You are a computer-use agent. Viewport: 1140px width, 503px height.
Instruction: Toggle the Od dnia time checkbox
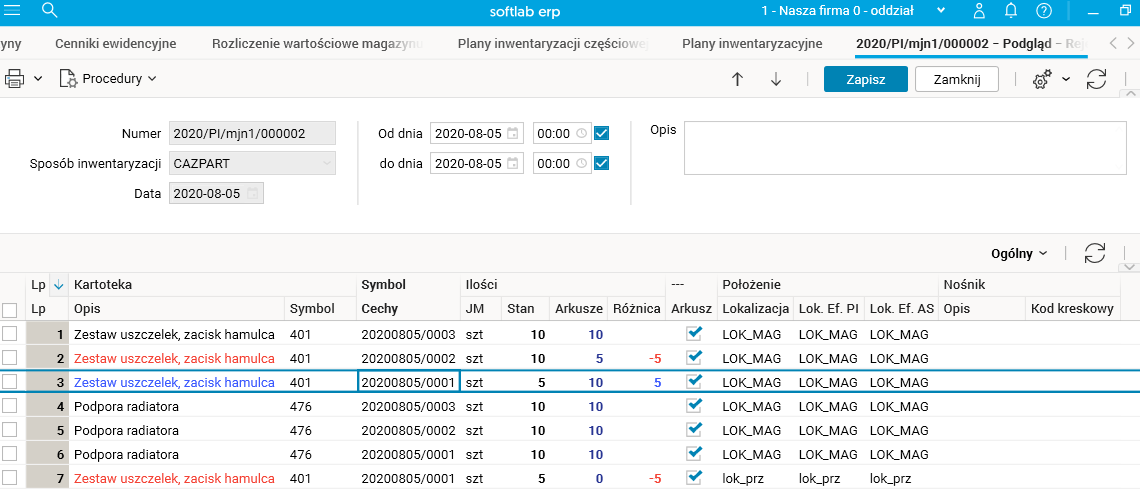602,133
